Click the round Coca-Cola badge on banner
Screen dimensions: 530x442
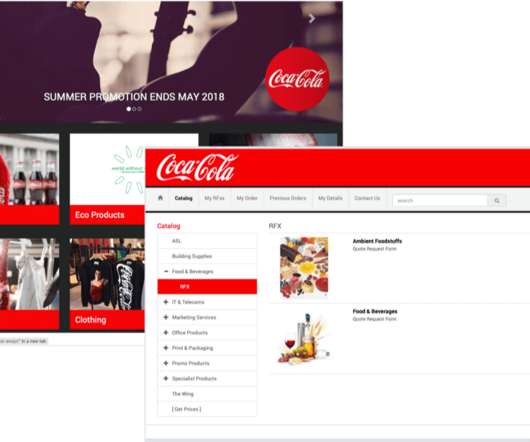297,79
